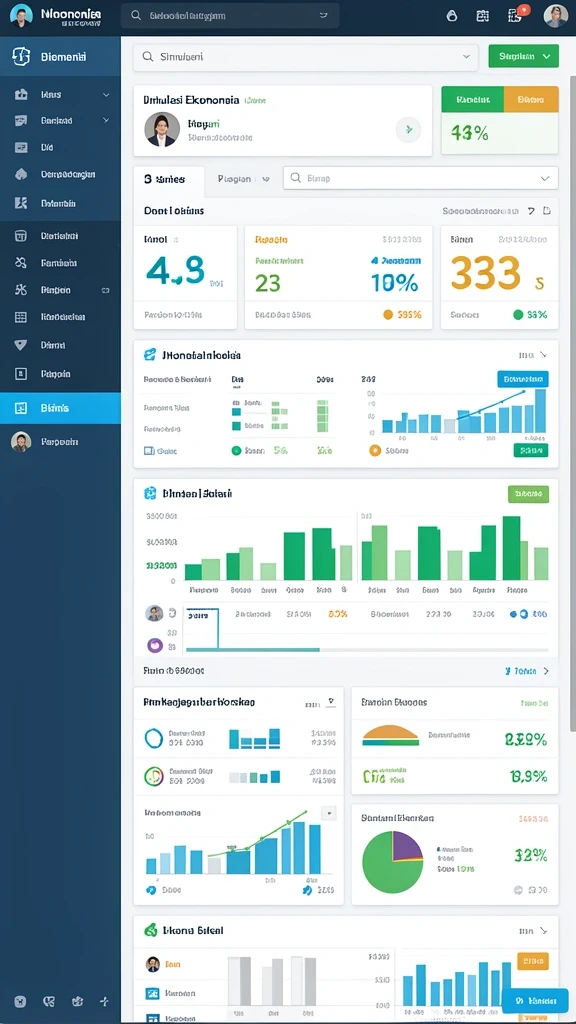The height and width of the screenshot is (1024, 576).
Task: Open the calendar icon in the top bar
Action: pyautogui.click(x=483, y=16)
